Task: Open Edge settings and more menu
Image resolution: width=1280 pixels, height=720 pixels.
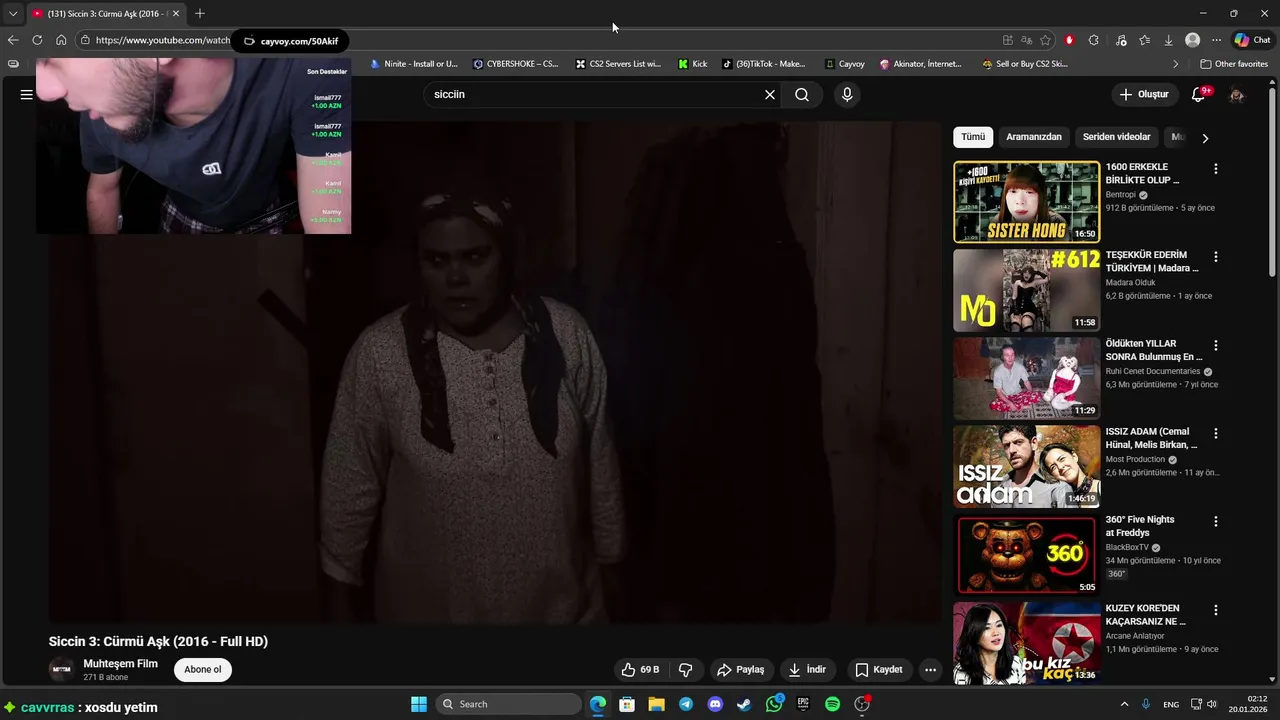Action: 1216,40
